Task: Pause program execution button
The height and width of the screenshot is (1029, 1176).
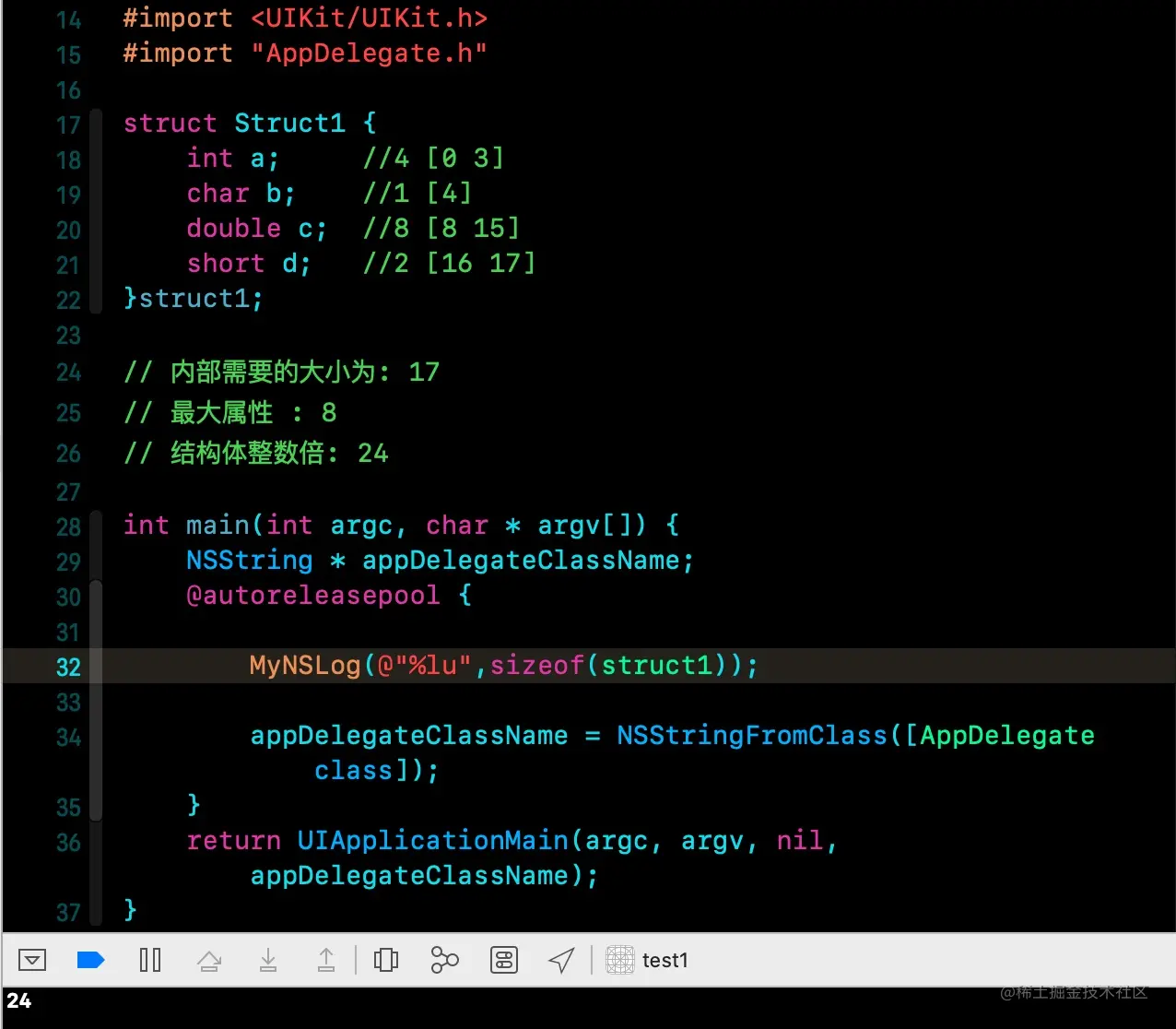Action: click(150, 960)
